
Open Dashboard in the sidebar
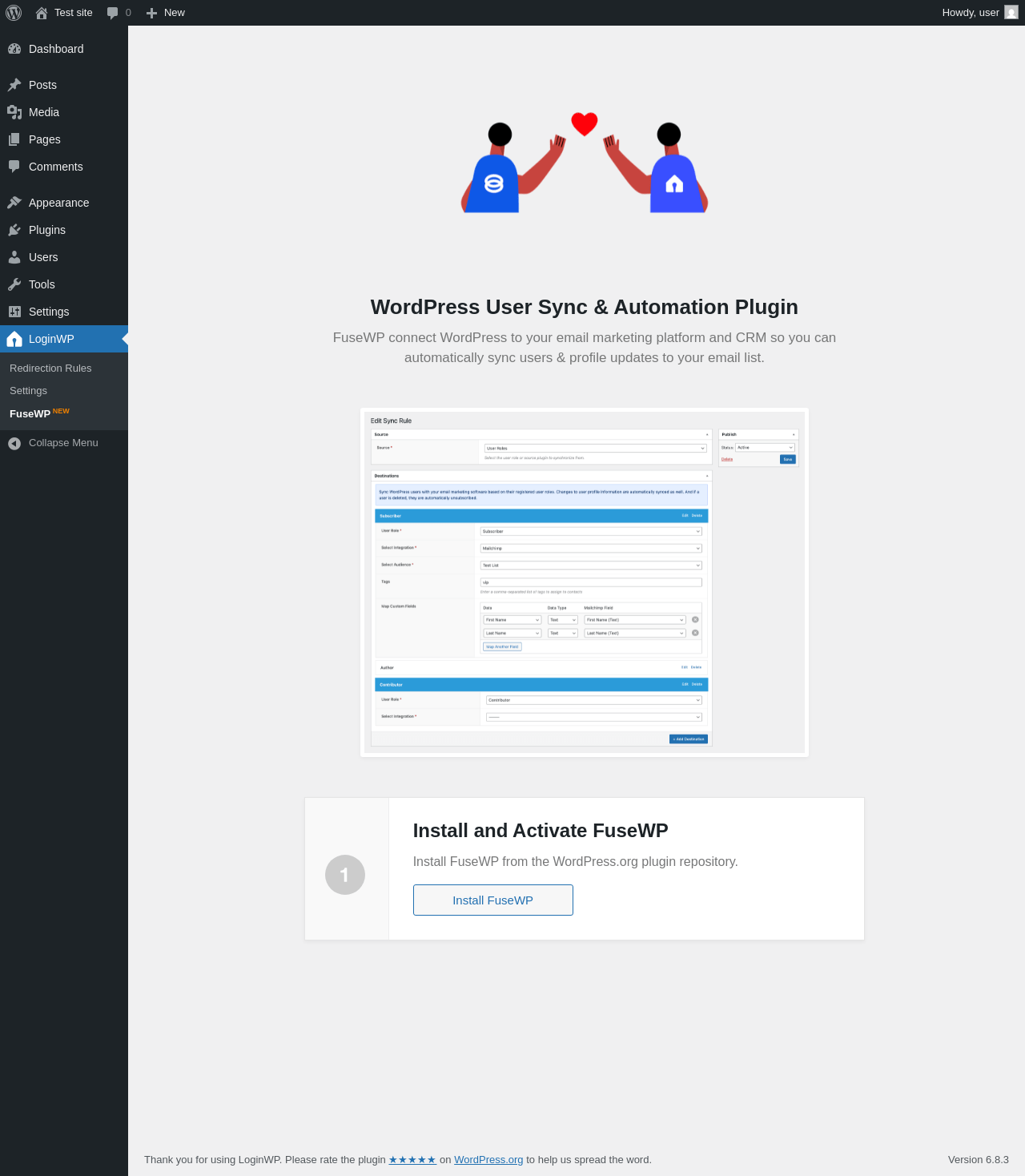[x=64, y=49]
